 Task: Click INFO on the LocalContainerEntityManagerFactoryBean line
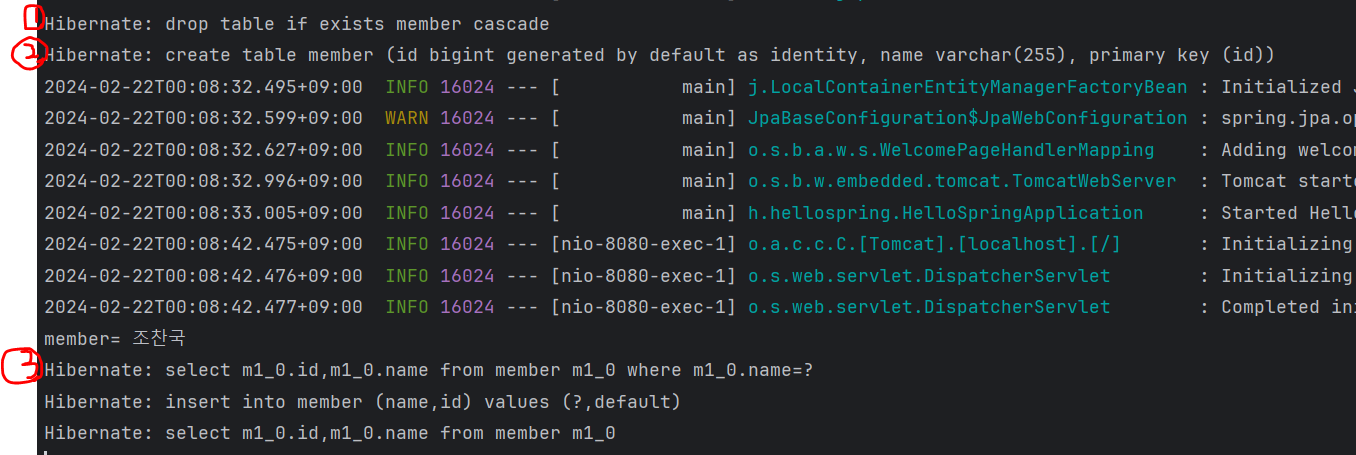[407, 87]
